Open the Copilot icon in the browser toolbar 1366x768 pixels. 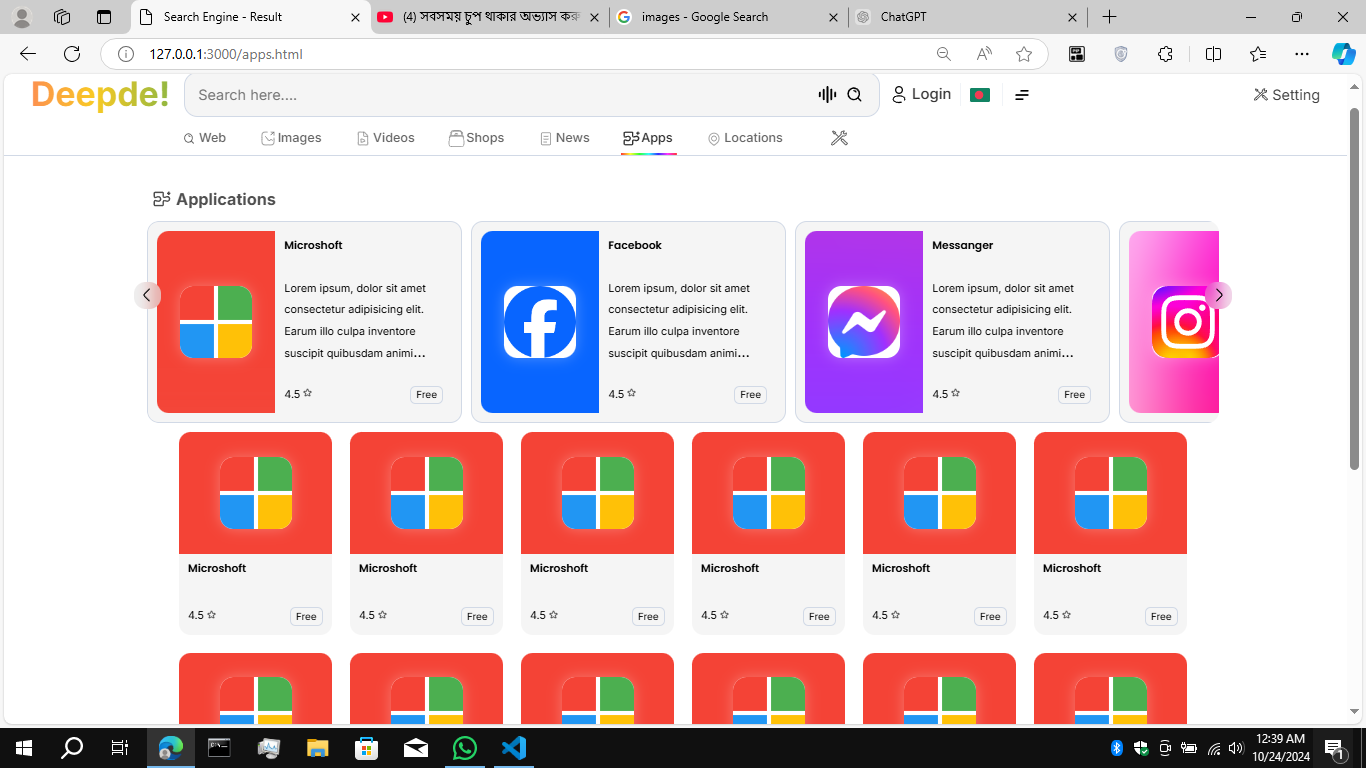click(1344, 54)
